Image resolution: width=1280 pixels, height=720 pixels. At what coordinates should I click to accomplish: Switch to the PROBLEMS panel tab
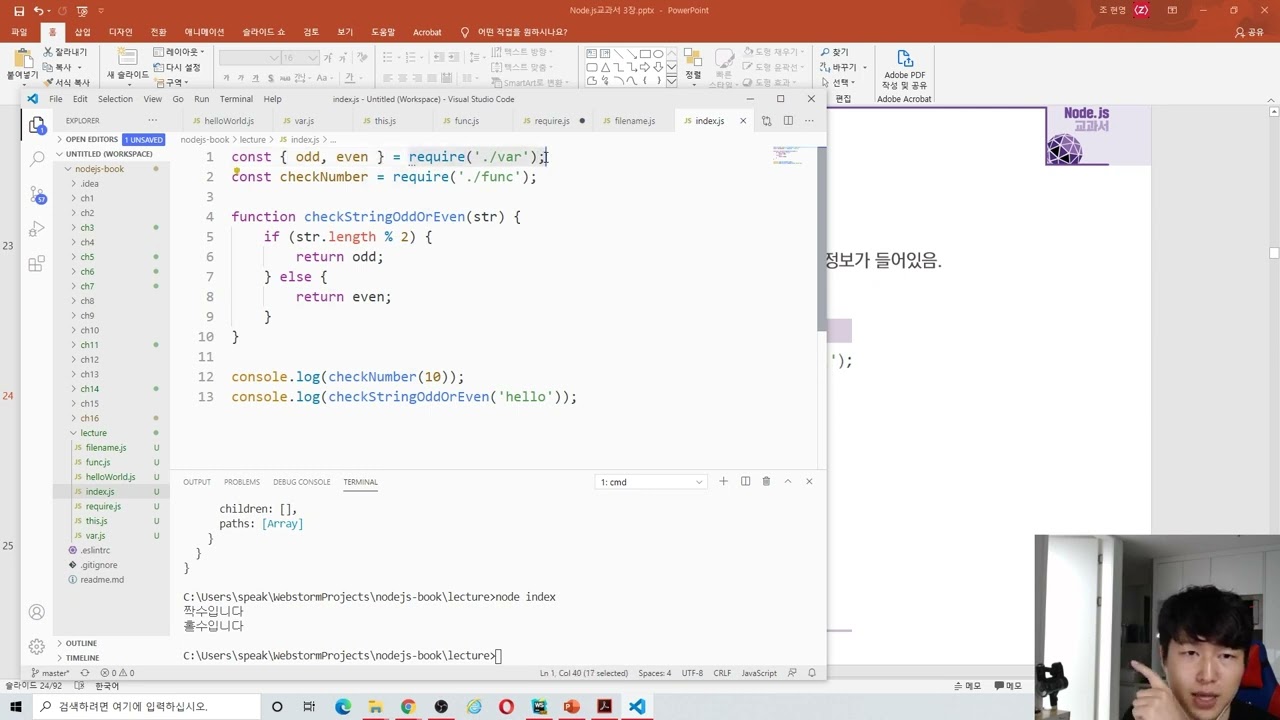click(242, 482)
